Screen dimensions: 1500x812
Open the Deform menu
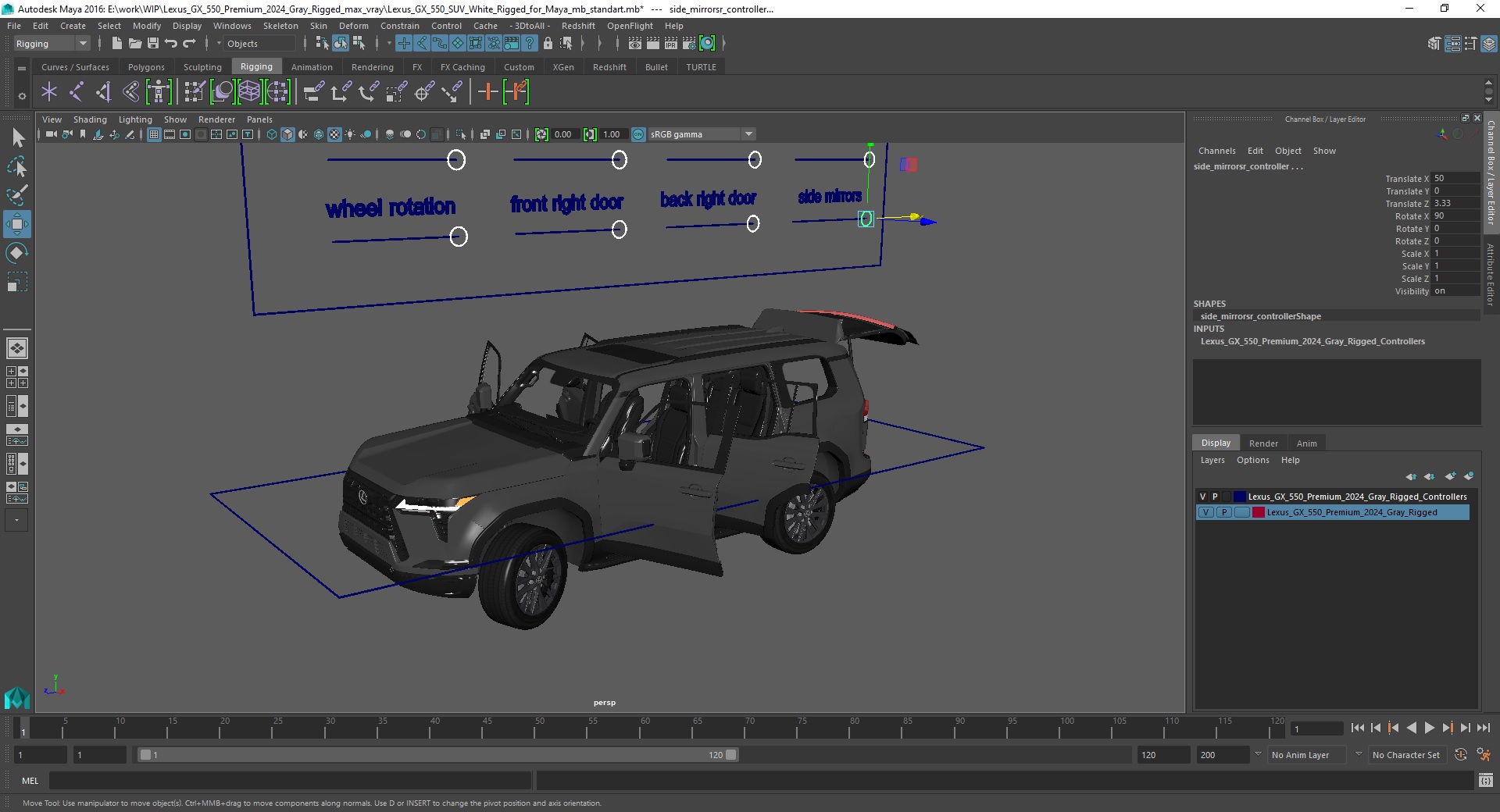click(354, 26)
